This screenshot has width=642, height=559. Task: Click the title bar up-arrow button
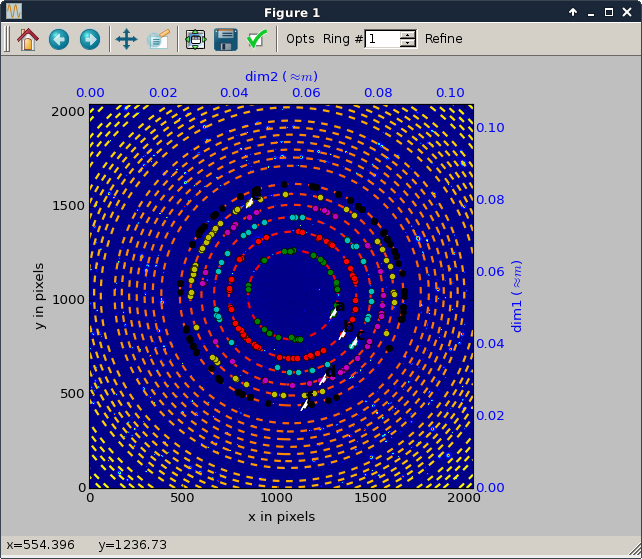point(573,12)
